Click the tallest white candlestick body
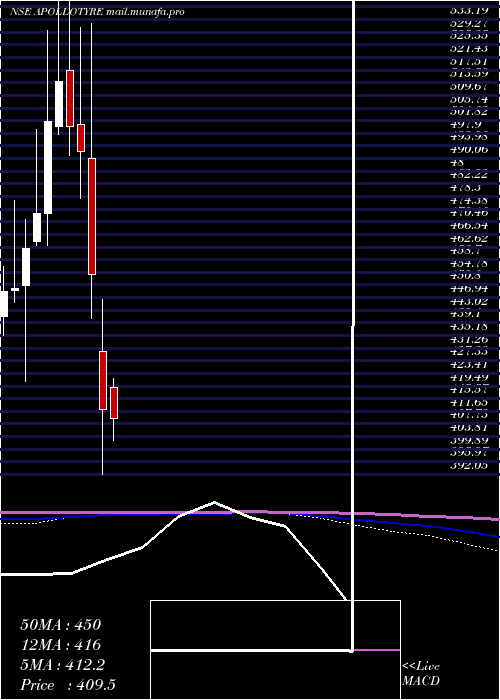Image resolution: width=500 pixels, height=700 pixels. (48, 167)
